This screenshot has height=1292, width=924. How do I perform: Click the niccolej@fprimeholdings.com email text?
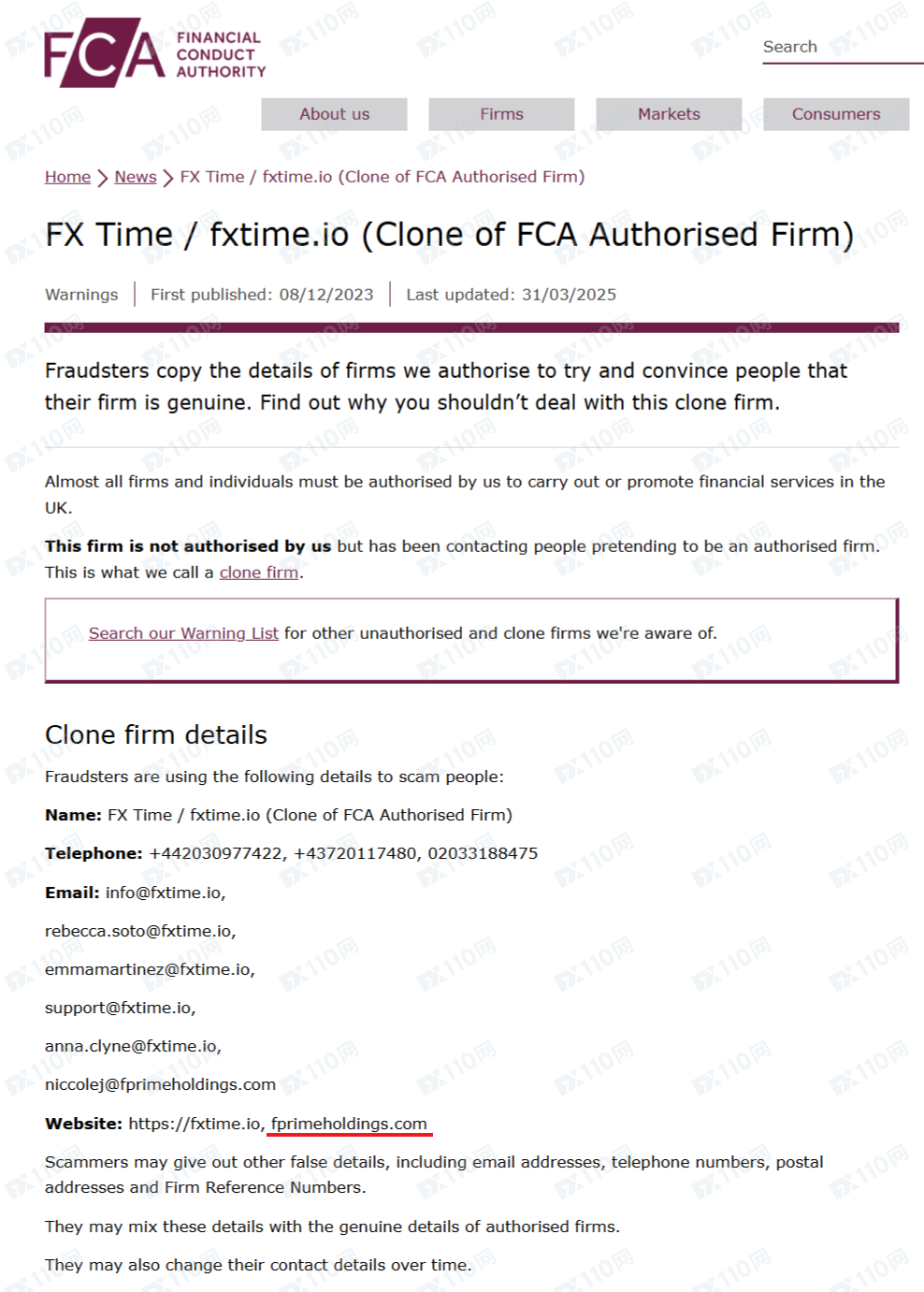click(x=160, y=1084)
